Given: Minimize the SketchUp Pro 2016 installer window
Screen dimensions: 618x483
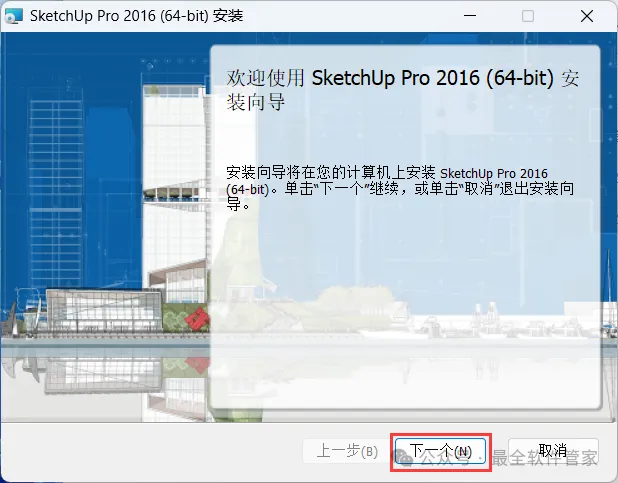Looking at the screenshot, I should point(470,16).
